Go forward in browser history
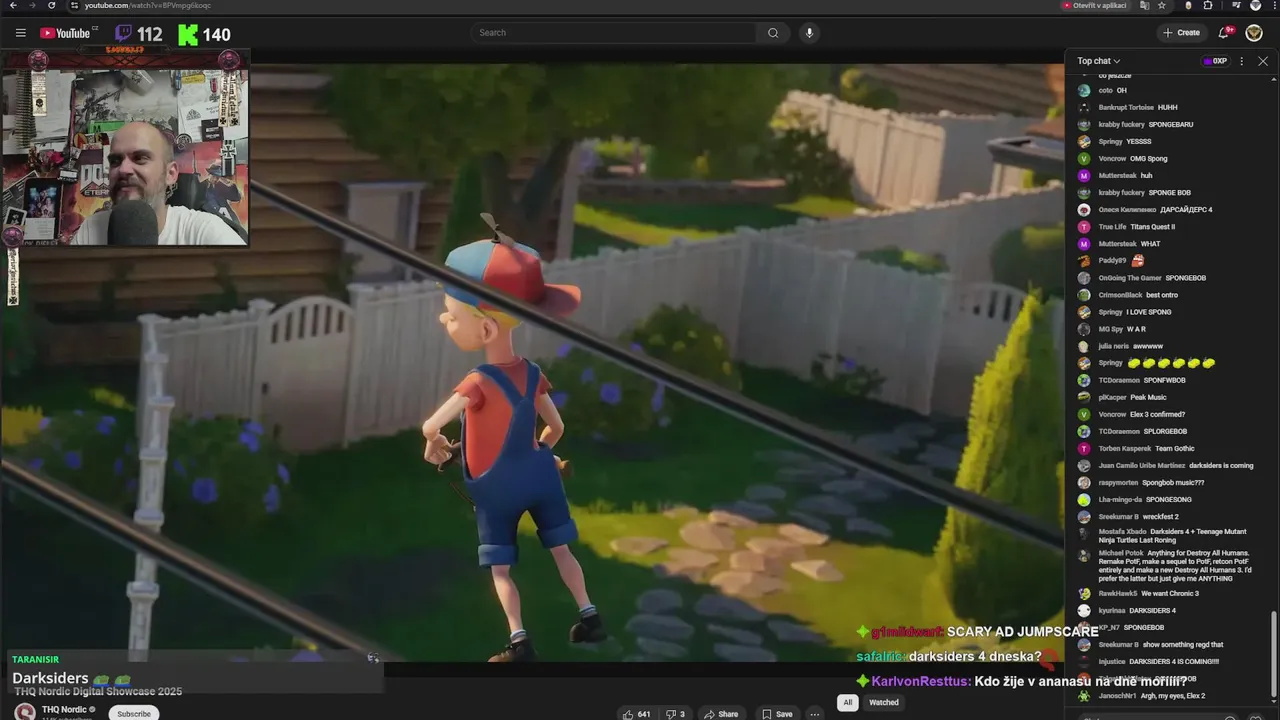 click(x=35, y=5)
